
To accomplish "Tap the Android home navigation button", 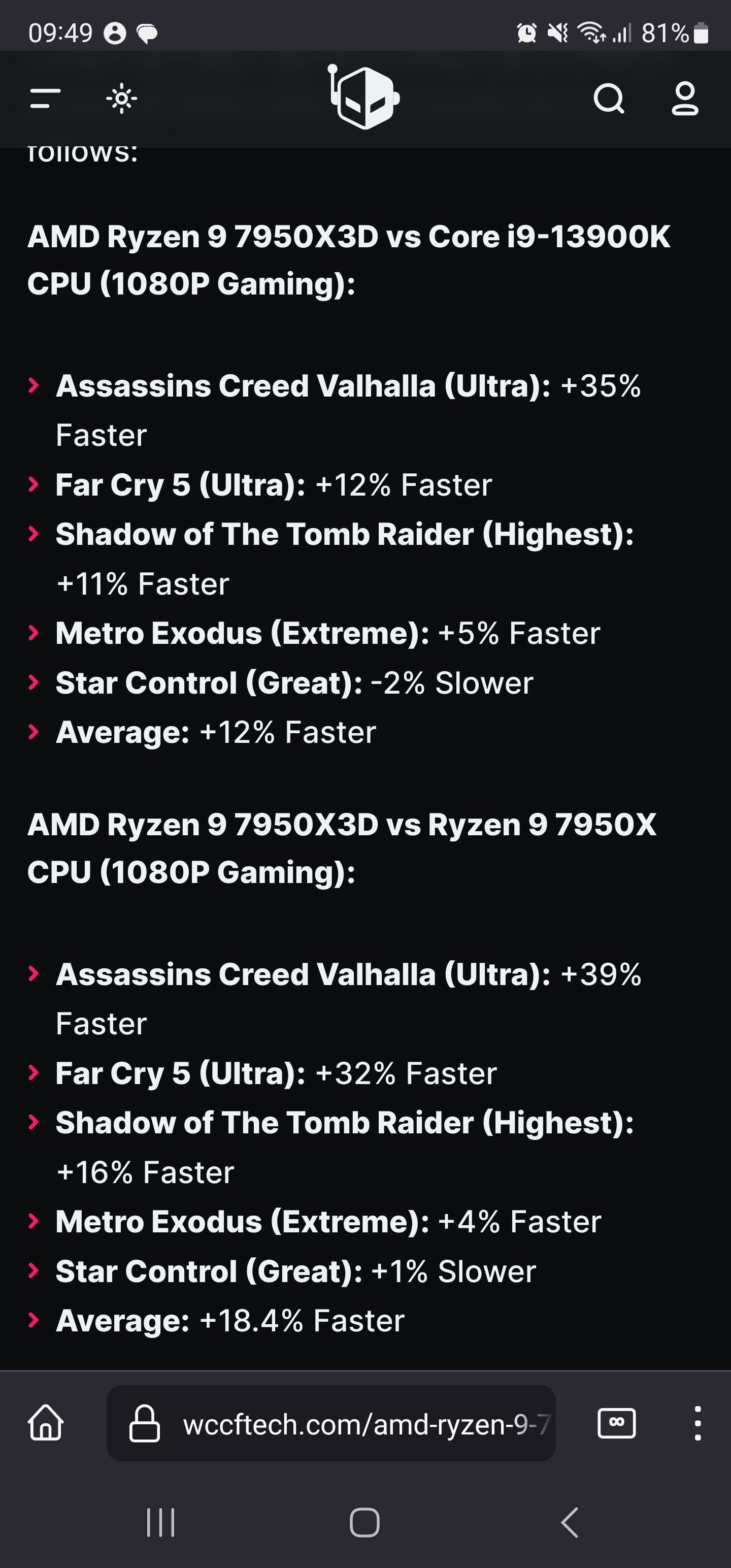I will [364, 1522].
